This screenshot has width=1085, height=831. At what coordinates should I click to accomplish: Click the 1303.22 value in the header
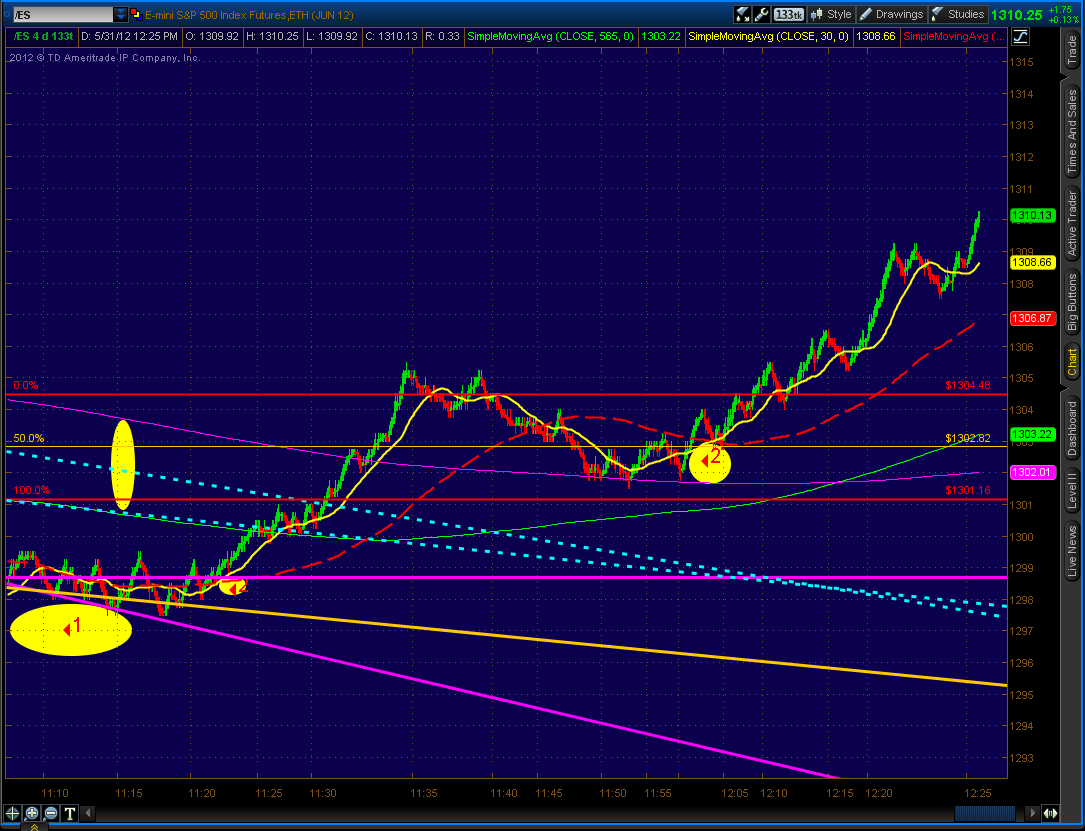coord(661,36)
